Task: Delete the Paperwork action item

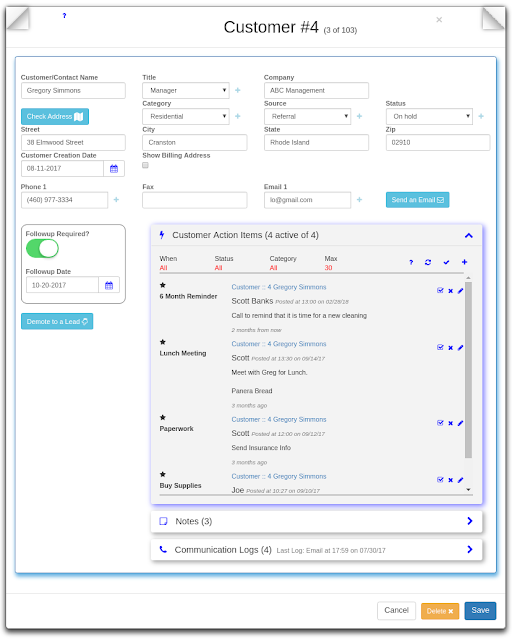Action: point(451,423)
